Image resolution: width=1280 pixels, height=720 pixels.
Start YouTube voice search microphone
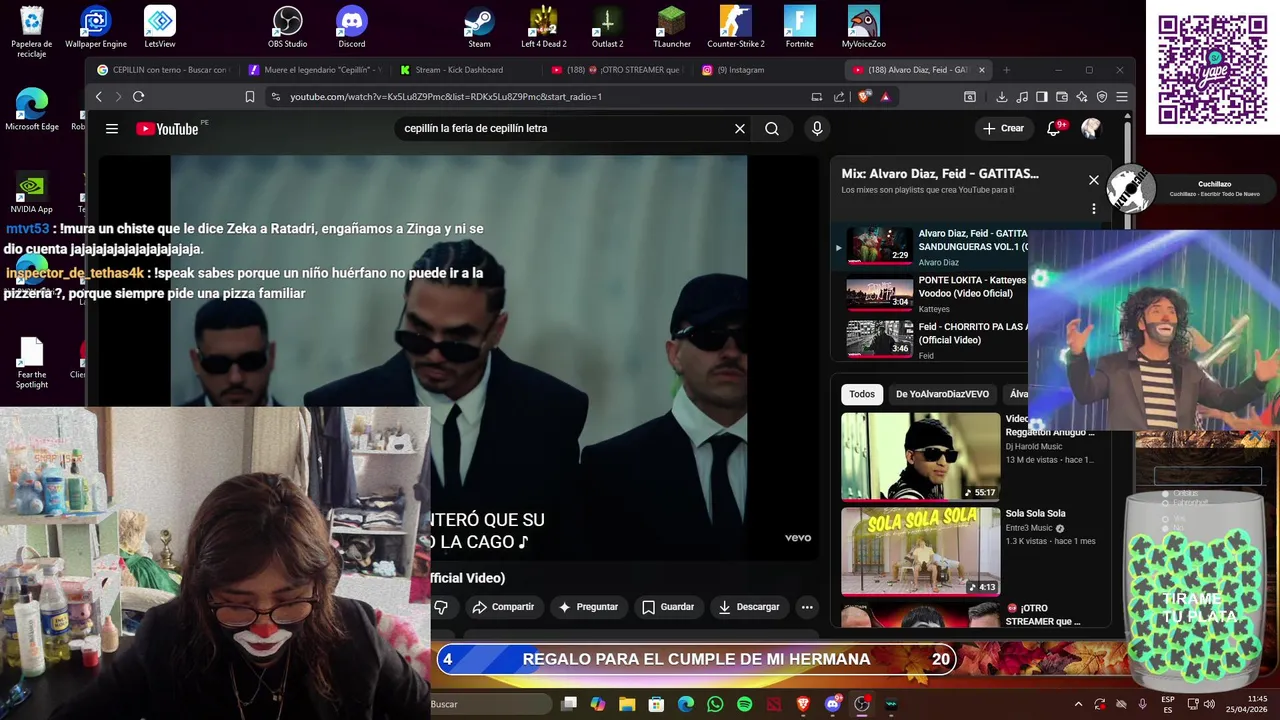click(817, 128)
